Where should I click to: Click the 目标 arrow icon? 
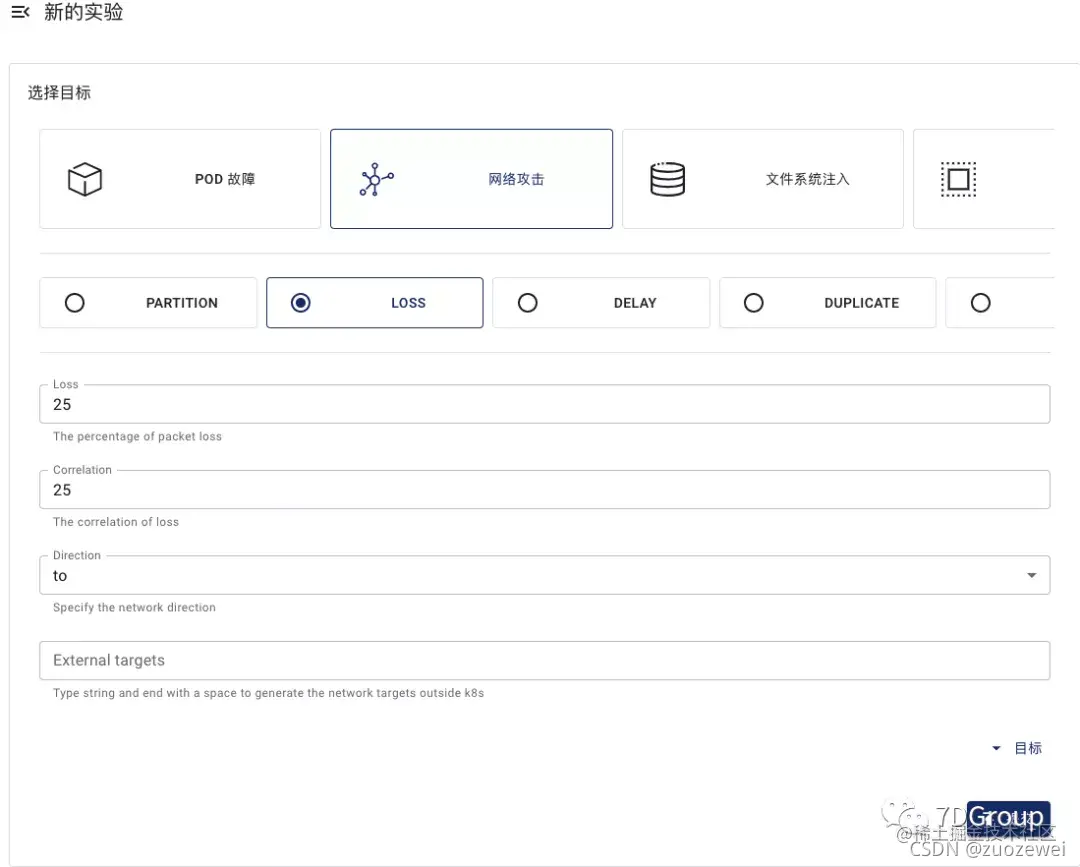click(995, 747)
